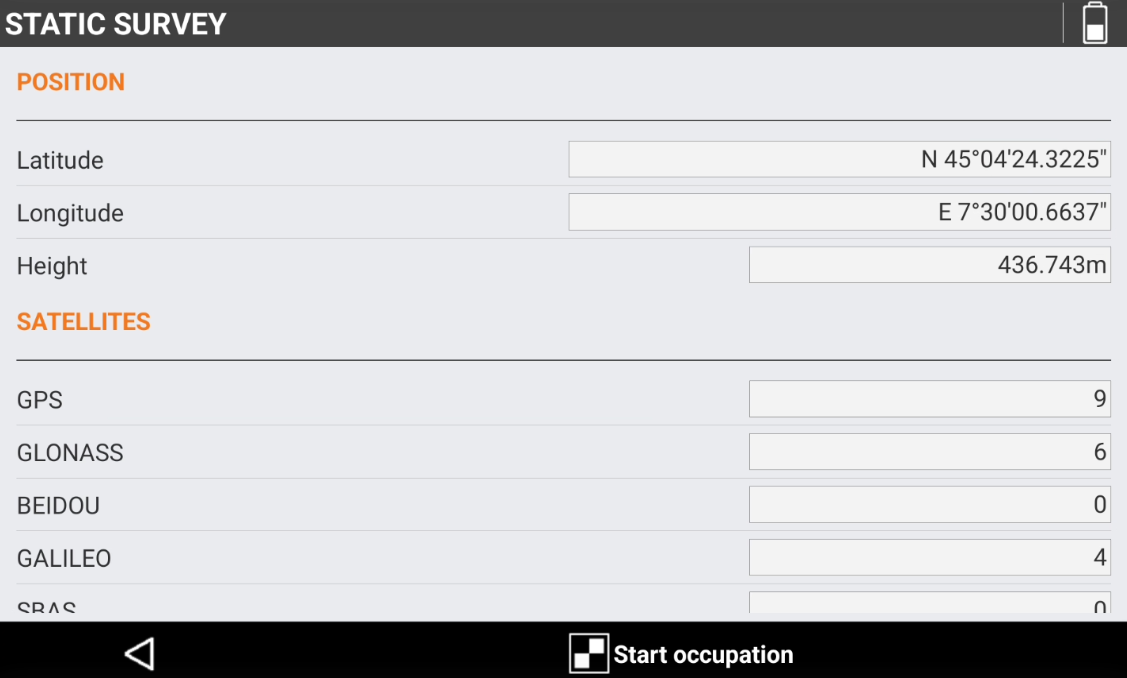Viewport: 1127px width, 678px height.
Task: Tap the SATELLITES section header
Action: click(84, 322)
